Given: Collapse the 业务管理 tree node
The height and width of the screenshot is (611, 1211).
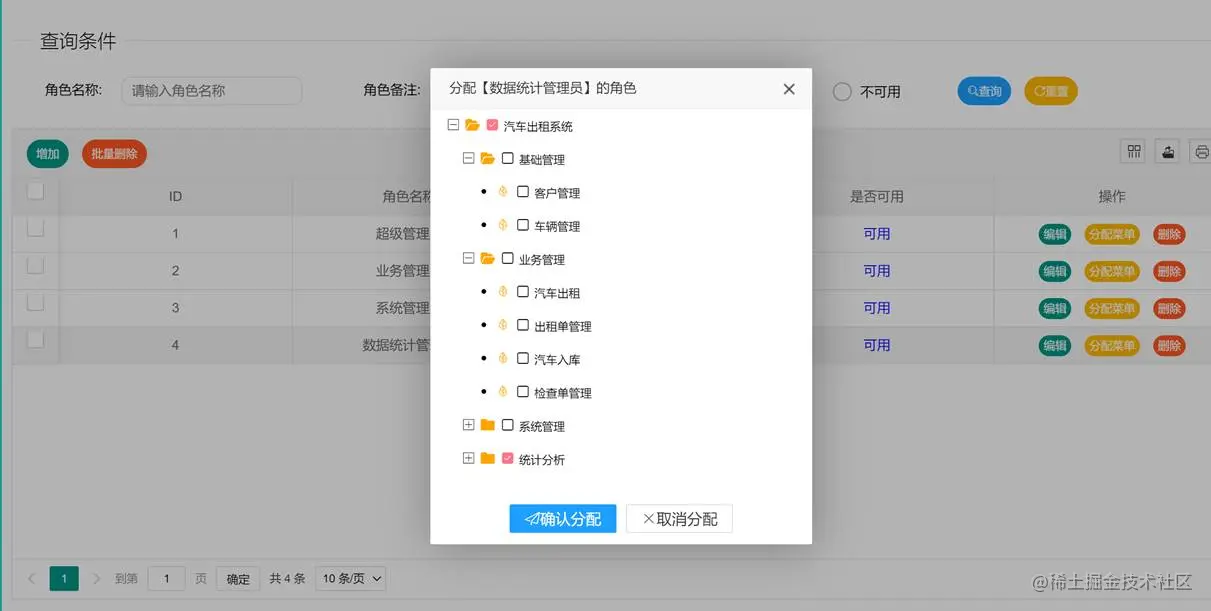Looking at the screenshot, I should click(468, 258).
